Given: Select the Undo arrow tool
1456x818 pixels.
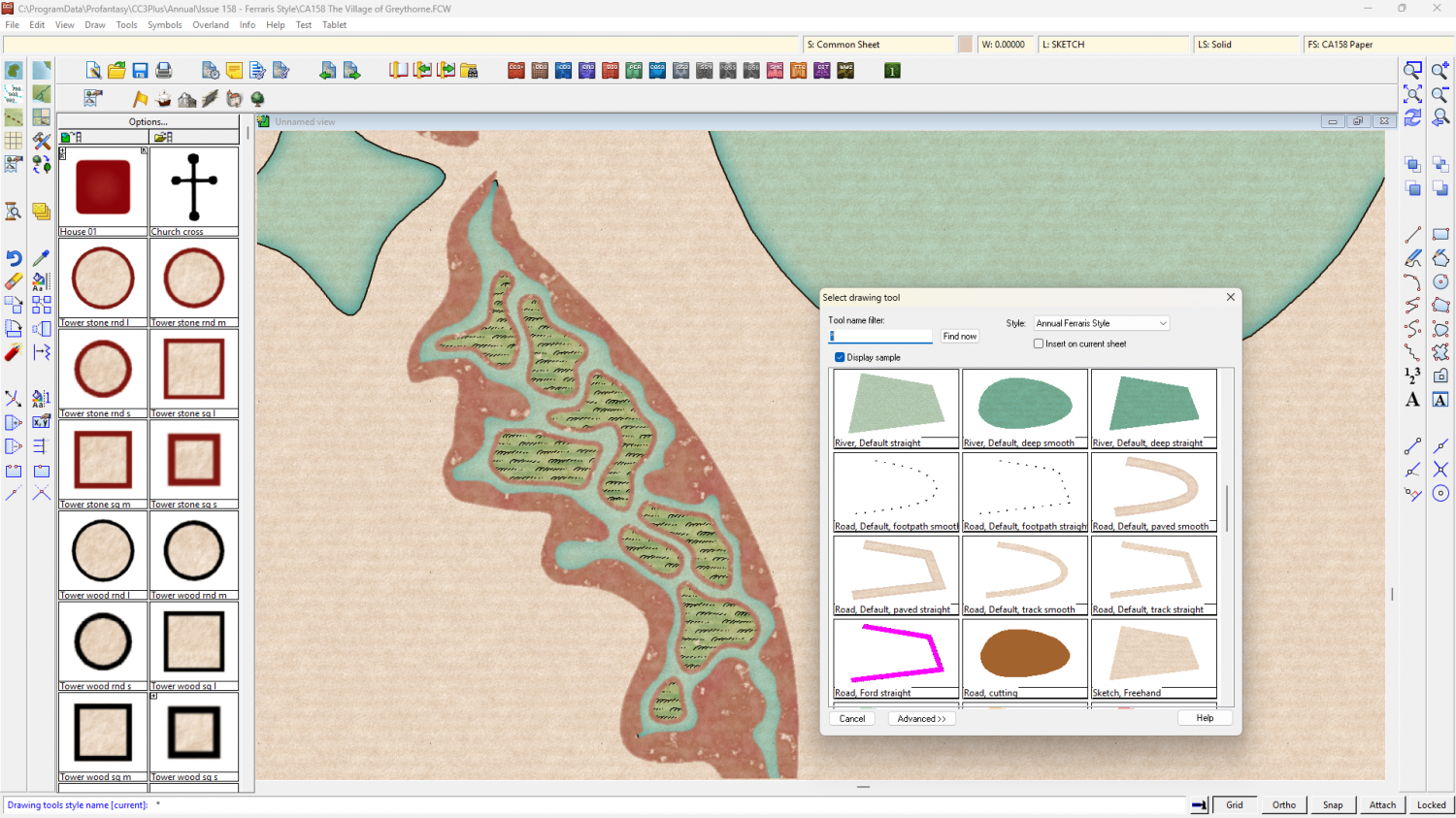Looking at the screenshot, I should coord(14,258).
